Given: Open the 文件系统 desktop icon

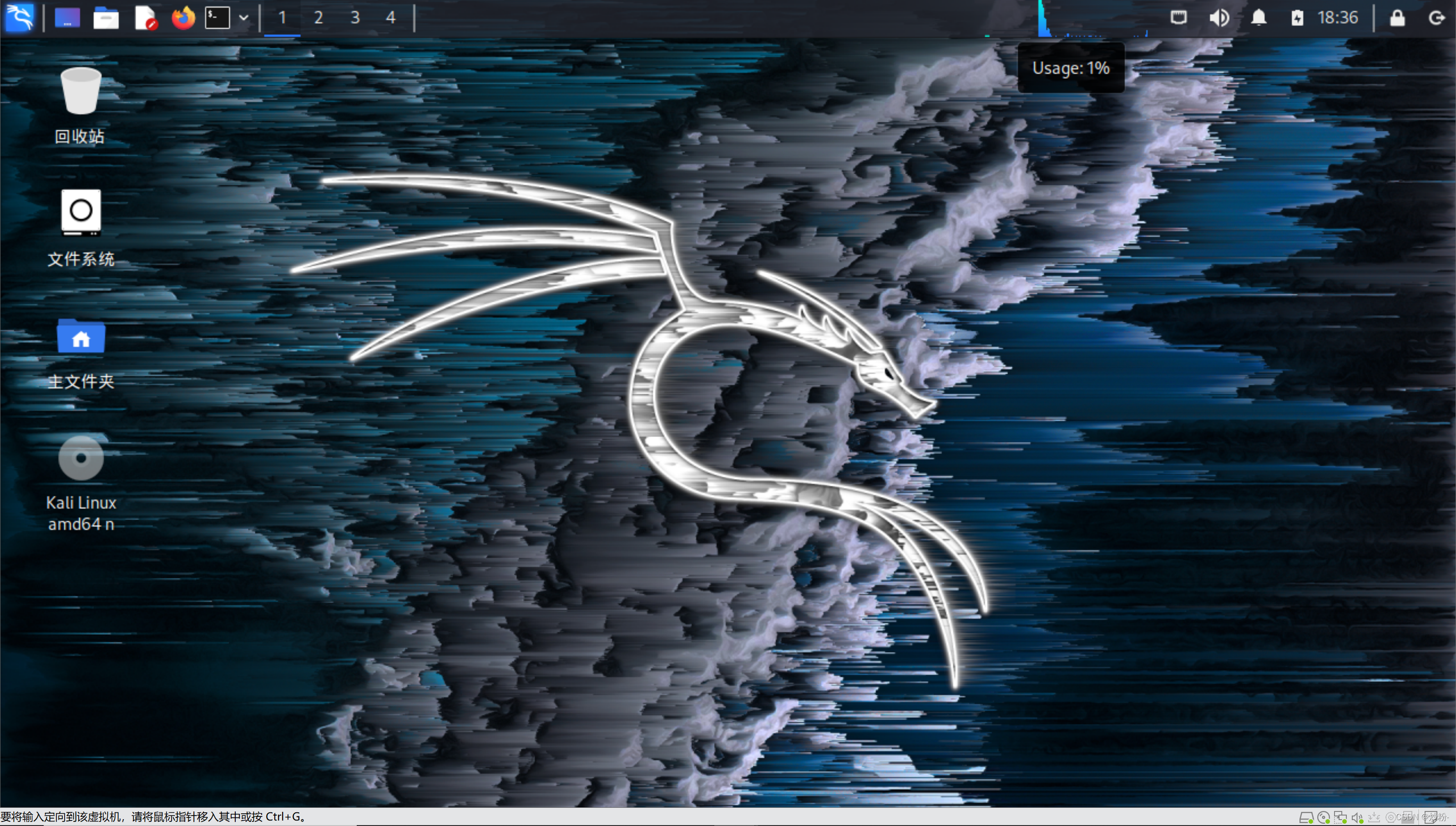Looking at the screenshot, I should (80, 212).
